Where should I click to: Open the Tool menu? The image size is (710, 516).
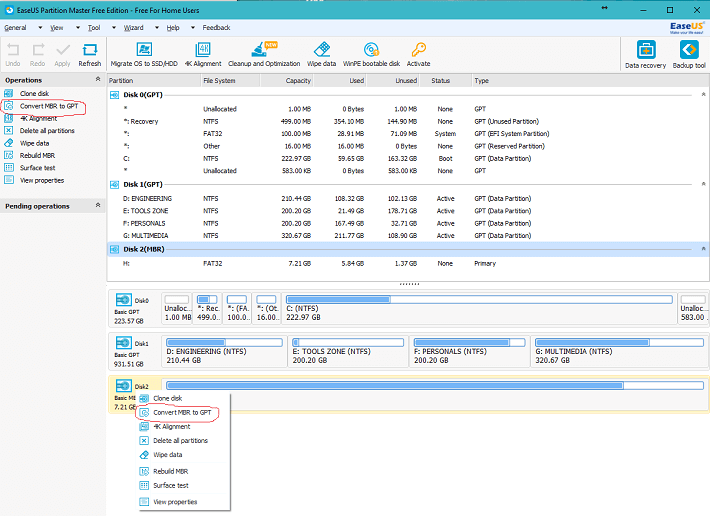pos(94,28)
